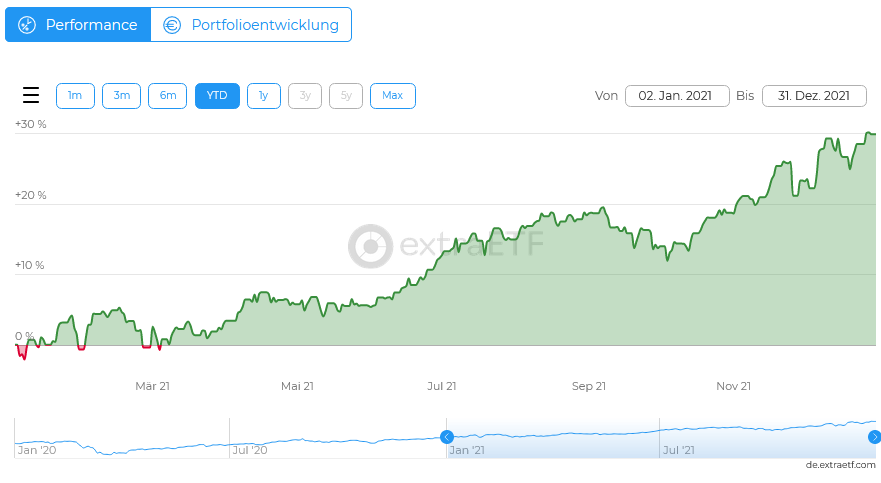Select the 1m time range
This screenshot has width=881, height=483.
tap(75, 96)
